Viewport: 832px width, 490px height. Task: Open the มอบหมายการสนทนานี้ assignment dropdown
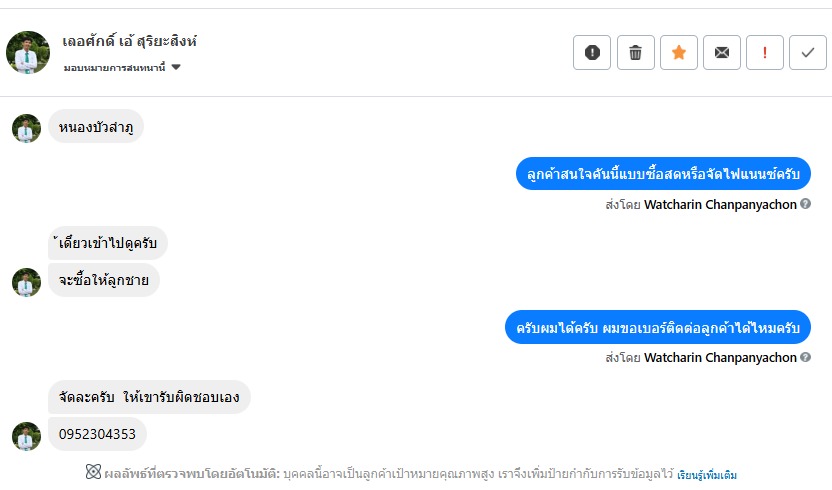(x=122, y=67)
